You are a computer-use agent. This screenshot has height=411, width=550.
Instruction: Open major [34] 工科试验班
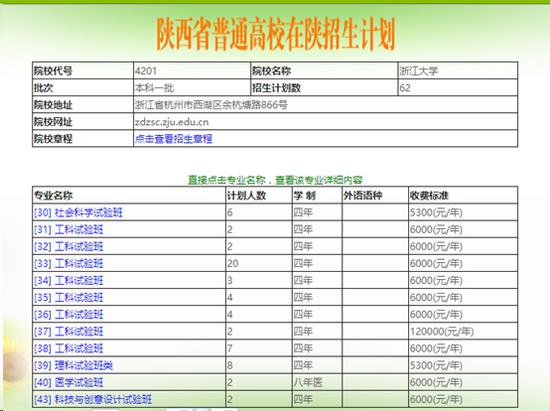tap(69, 281)
